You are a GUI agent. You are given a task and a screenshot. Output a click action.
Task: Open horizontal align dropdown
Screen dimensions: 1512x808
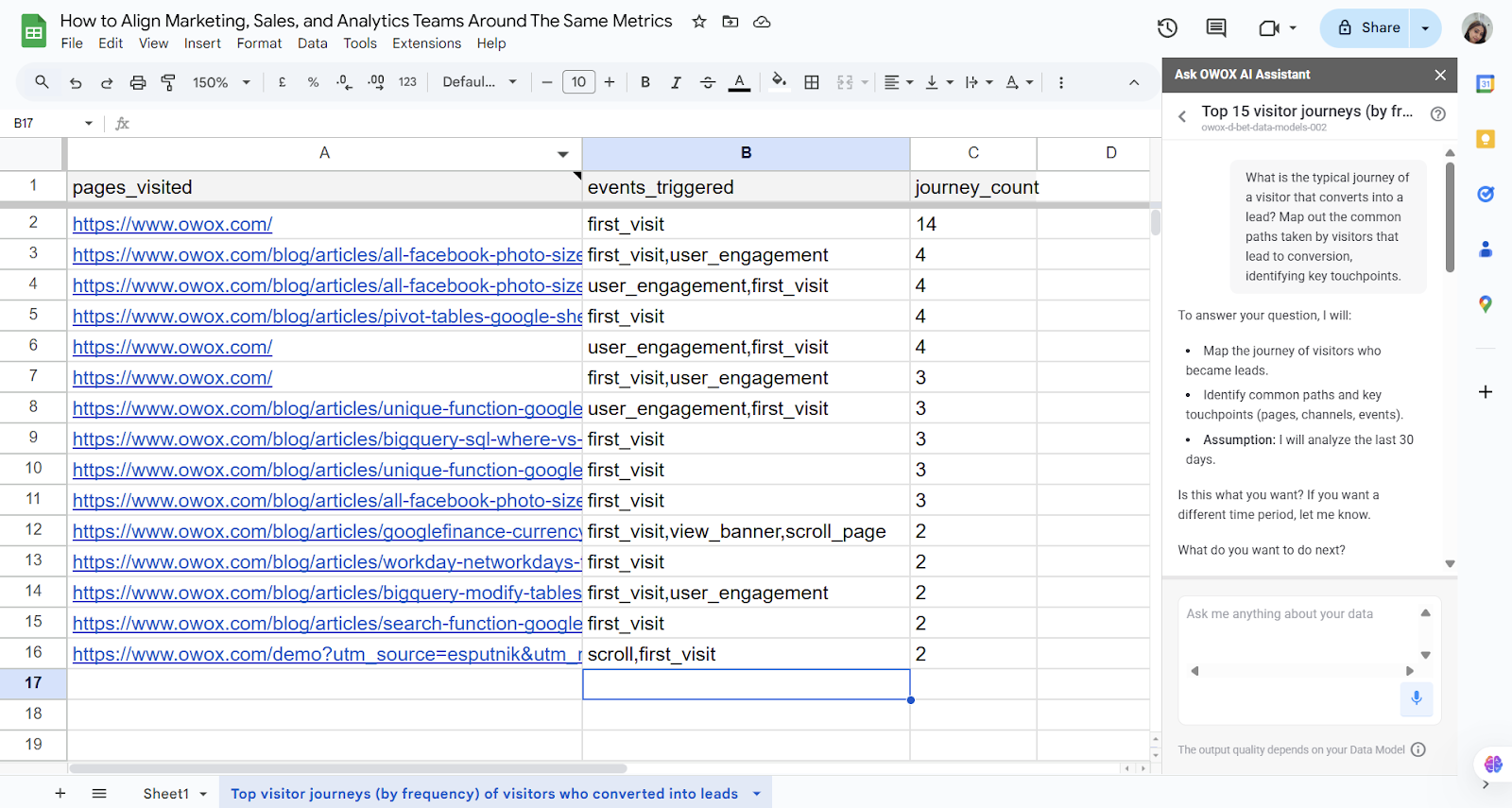[899, 82]
